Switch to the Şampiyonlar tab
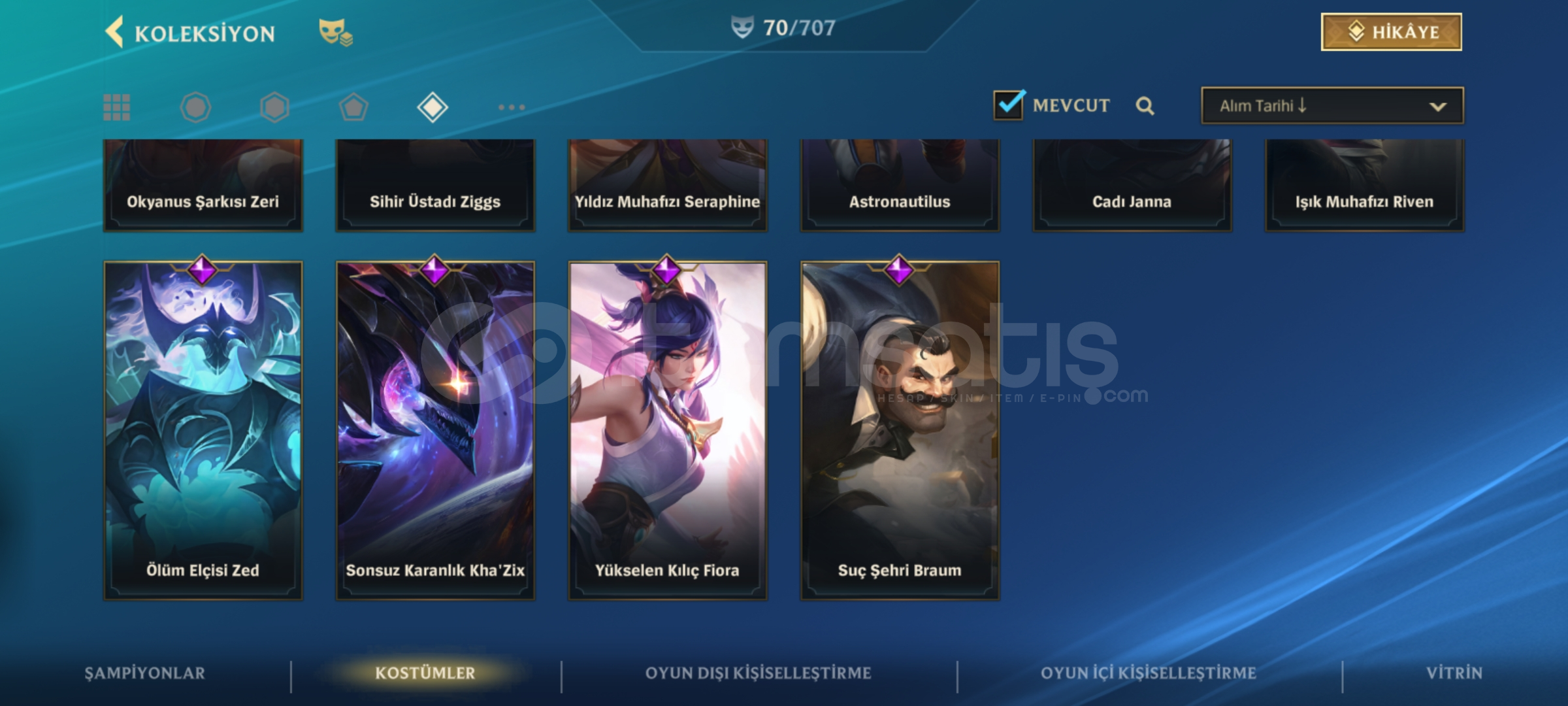 tap(145, 673)
